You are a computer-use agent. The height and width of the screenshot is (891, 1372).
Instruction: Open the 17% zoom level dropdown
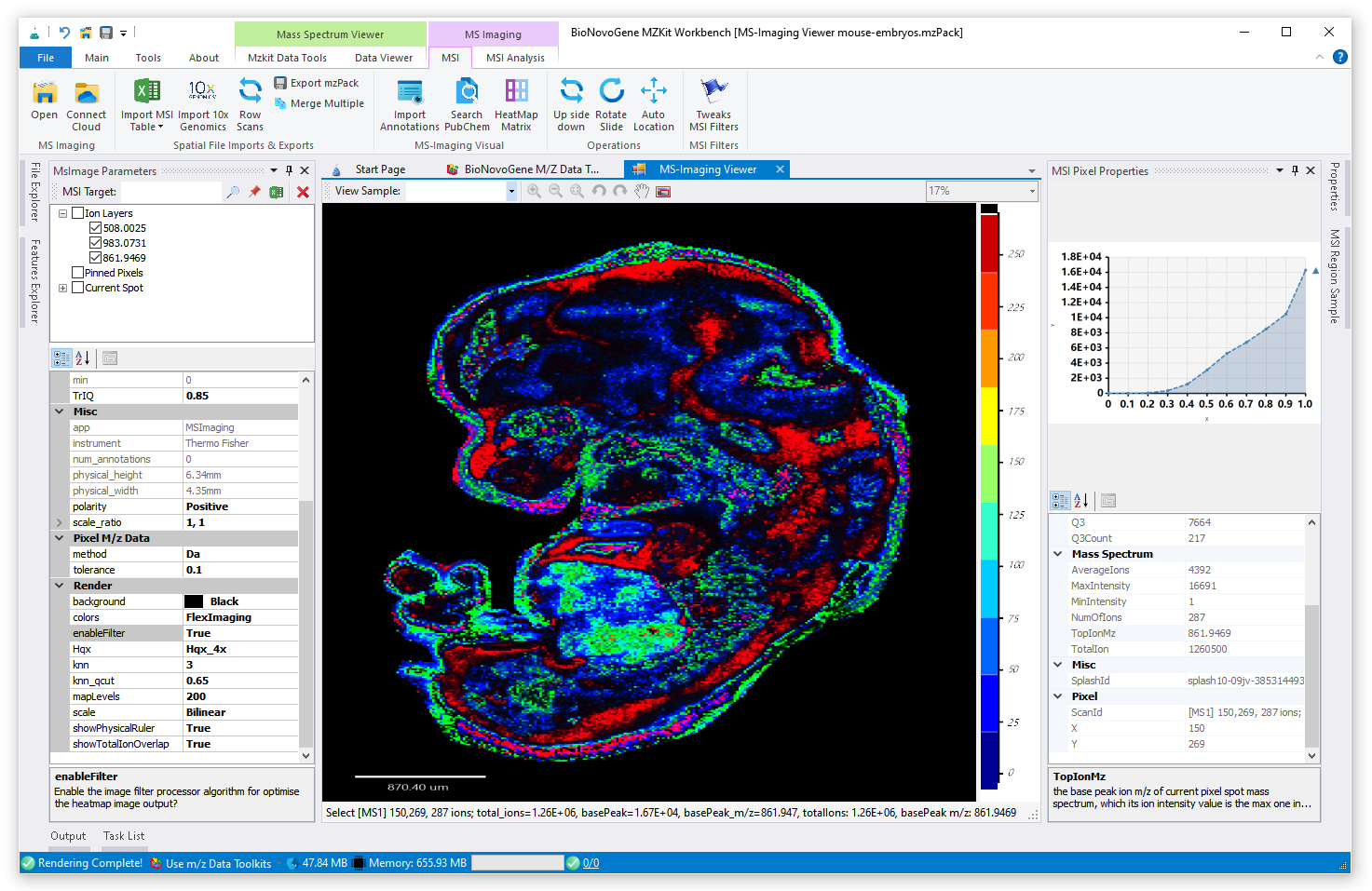click(x=1032, y=192)
